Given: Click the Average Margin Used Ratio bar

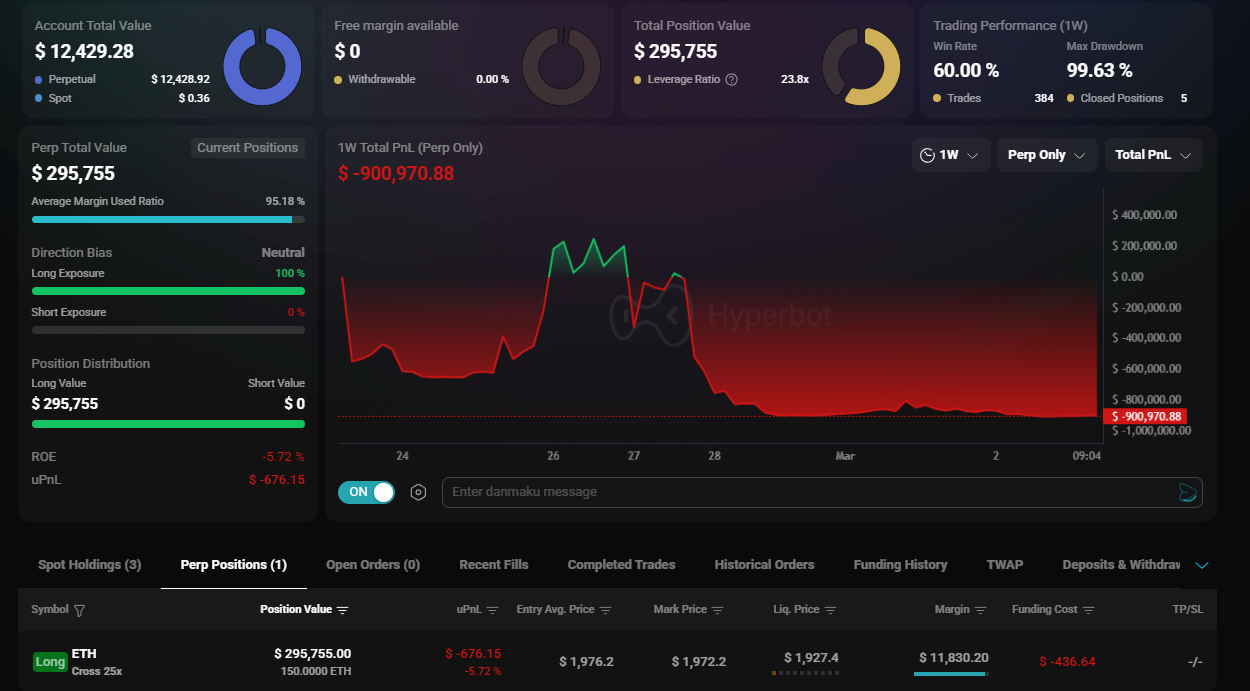Looking at the screenshot, I should point(168,219).
